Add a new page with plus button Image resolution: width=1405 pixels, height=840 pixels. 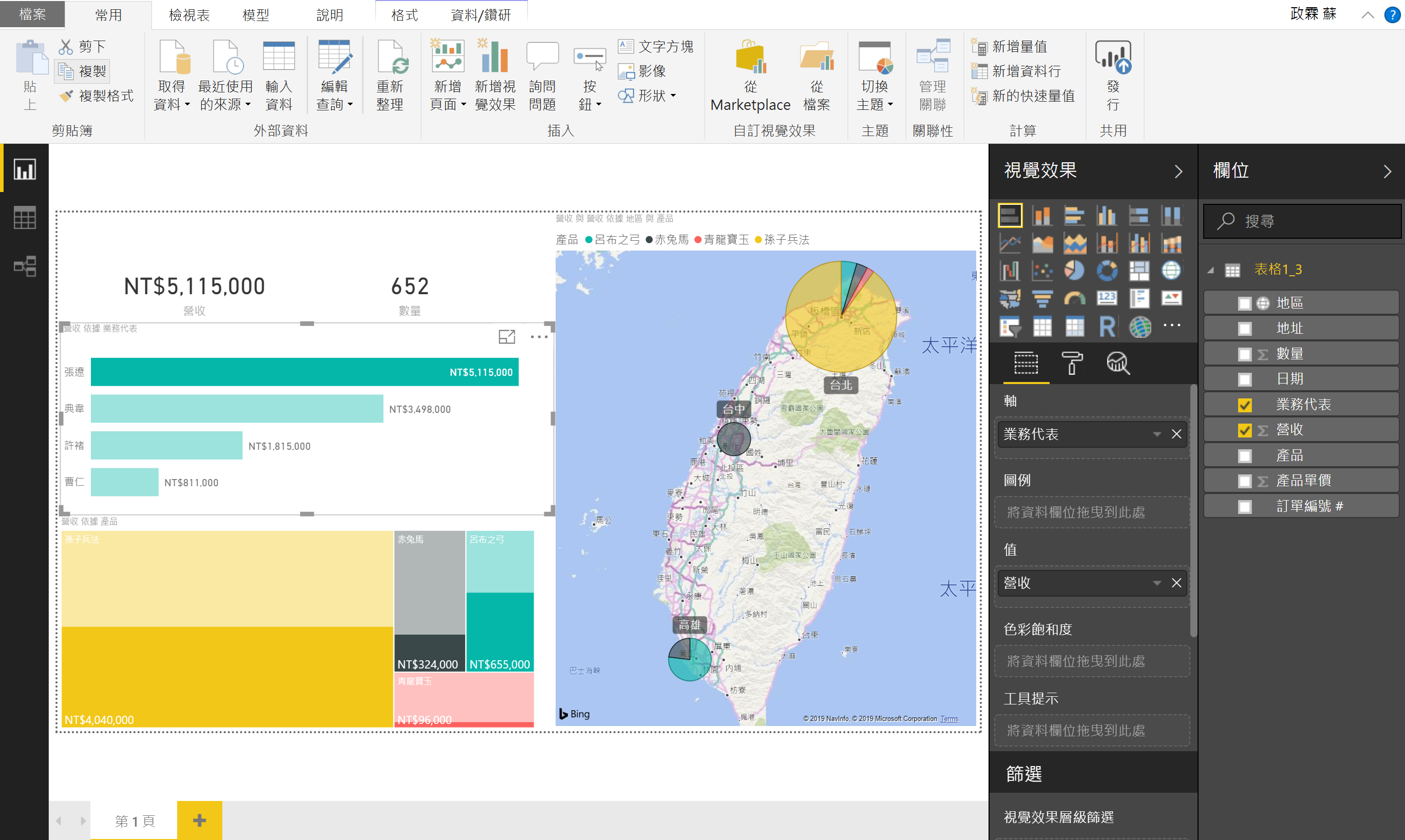point(199,820)
